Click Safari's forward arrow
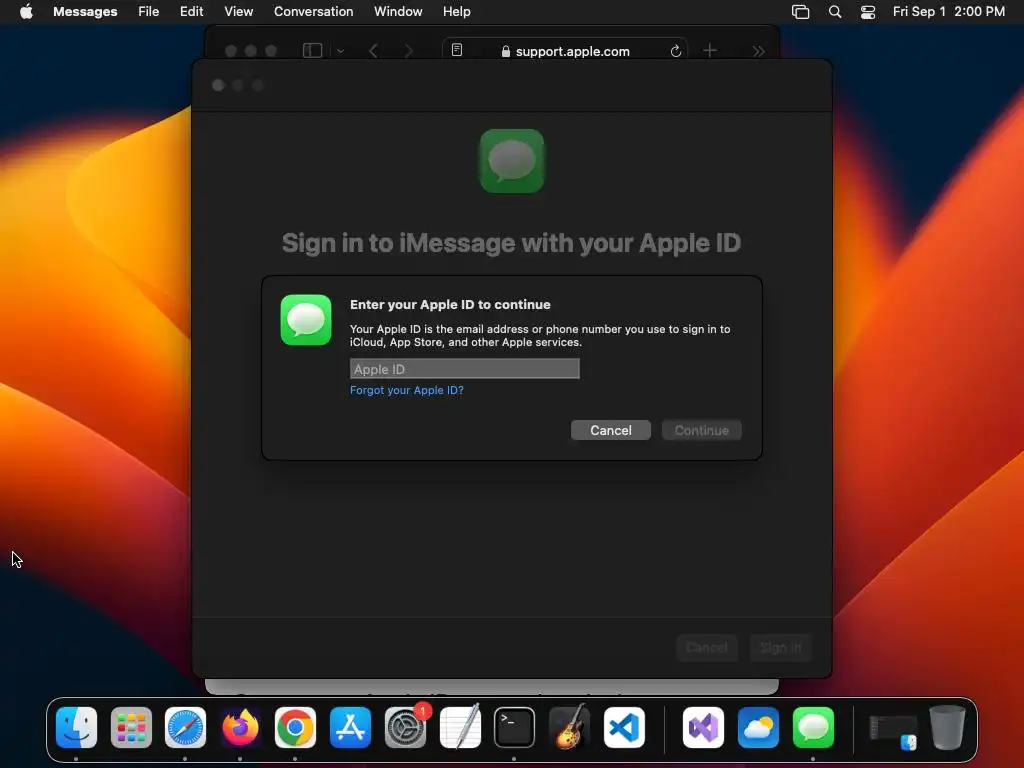The width and height of the screenshot is (1024, 768). (408, 50)
